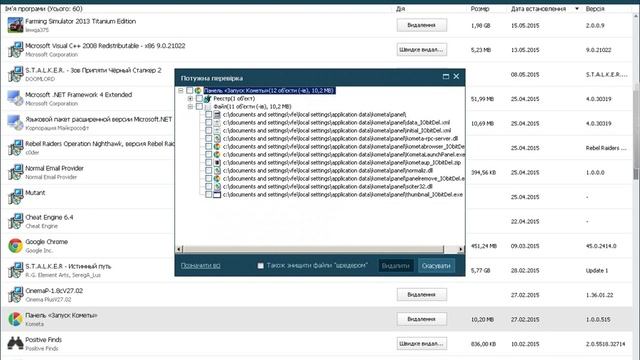The height and width of the screenshot is (360, 640).
Task: Select the kometa\panel\ folder path row
Action: pyautogui.click(x=315, y=115)
